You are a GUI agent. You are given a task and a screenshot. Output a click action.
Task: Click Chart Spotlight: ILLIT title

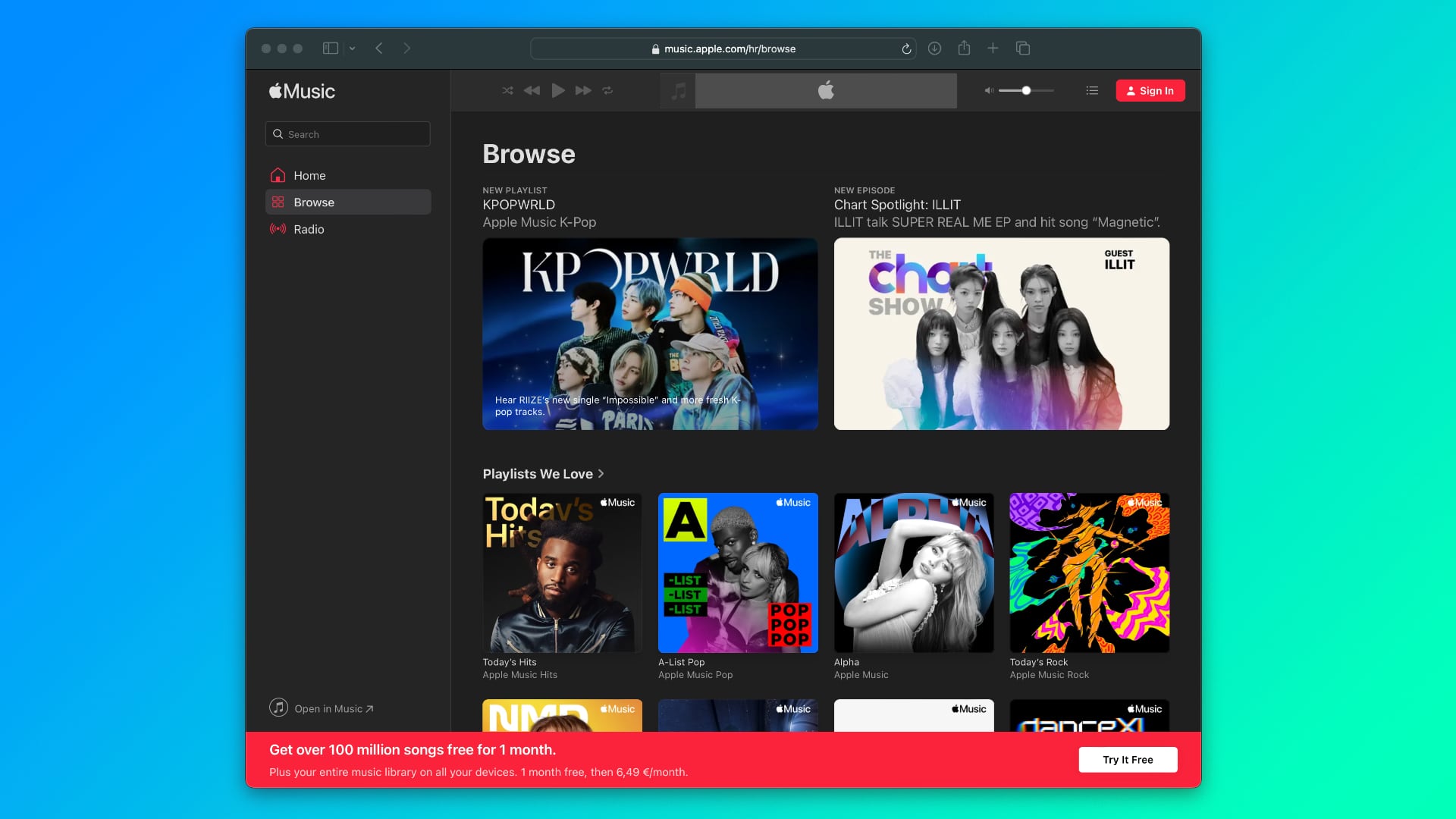(897, 205)
